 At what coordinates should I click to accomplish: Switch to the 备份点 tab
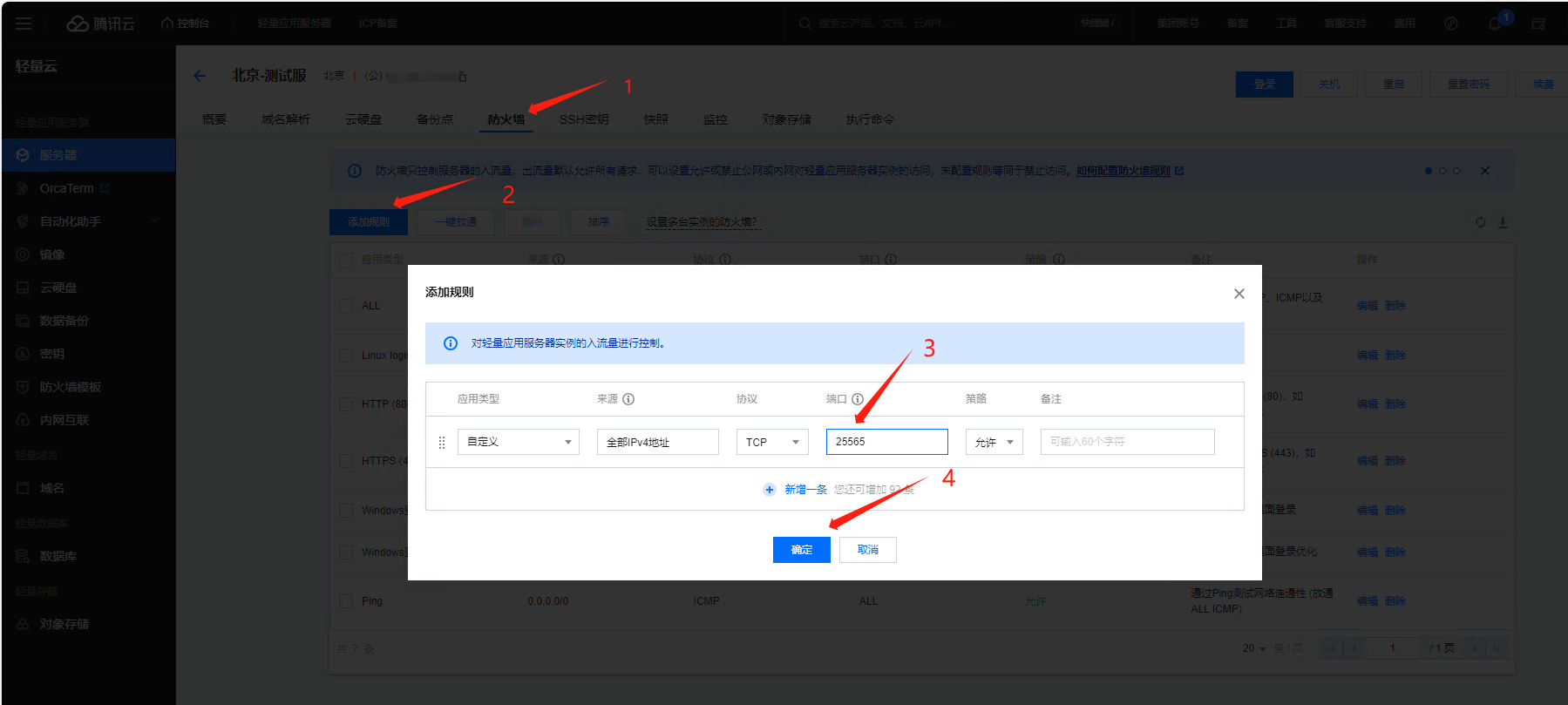point(435,119)
